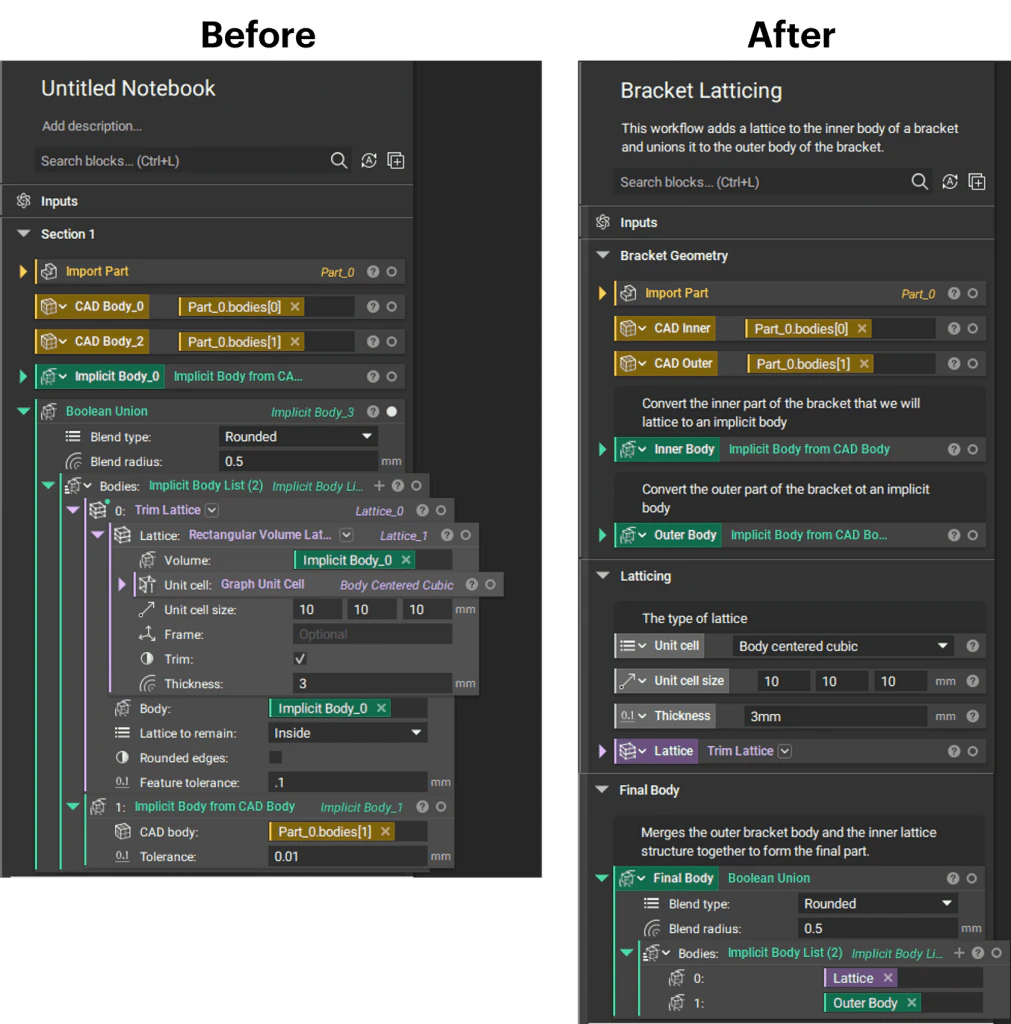1011x1024 pixels.
Task: Toggle output circle on CAD Body_2 row
Action: (x=391, y=342)
